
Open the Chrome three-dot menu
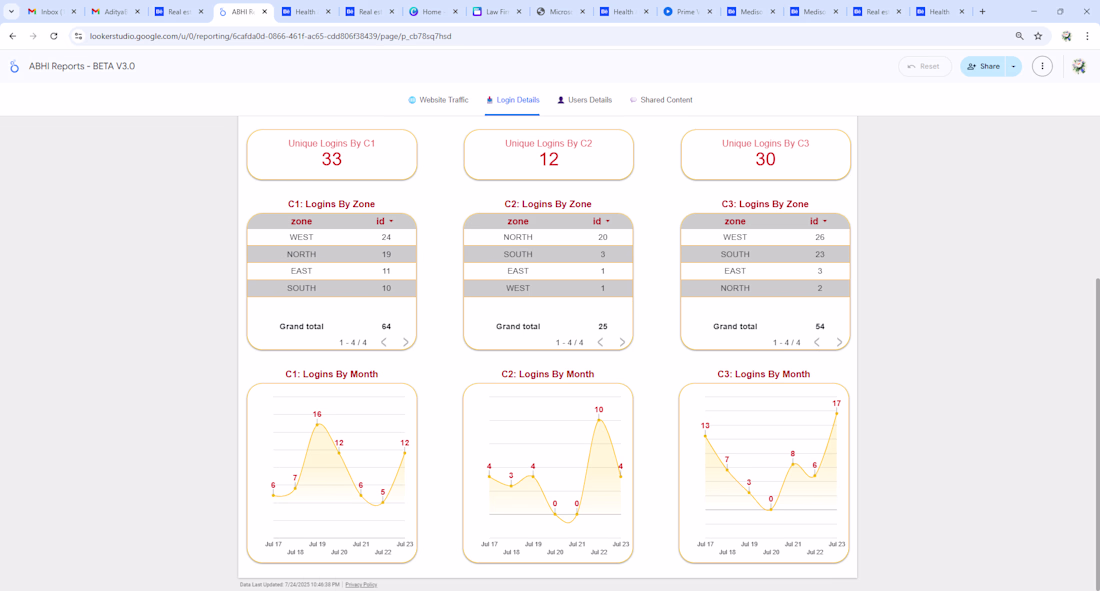pos(1087,36)
